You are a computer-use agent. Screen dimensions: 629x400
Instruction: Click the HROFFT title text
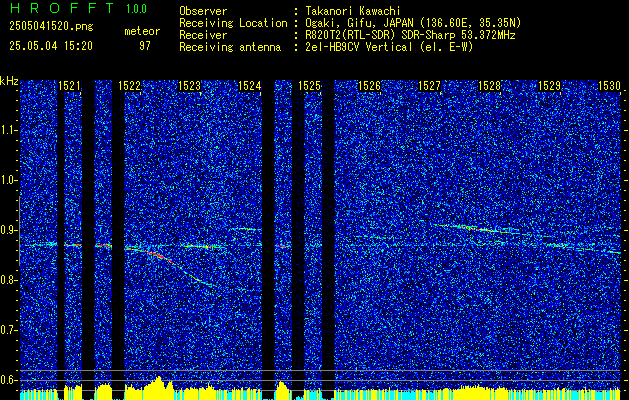(x=62, y=8)
